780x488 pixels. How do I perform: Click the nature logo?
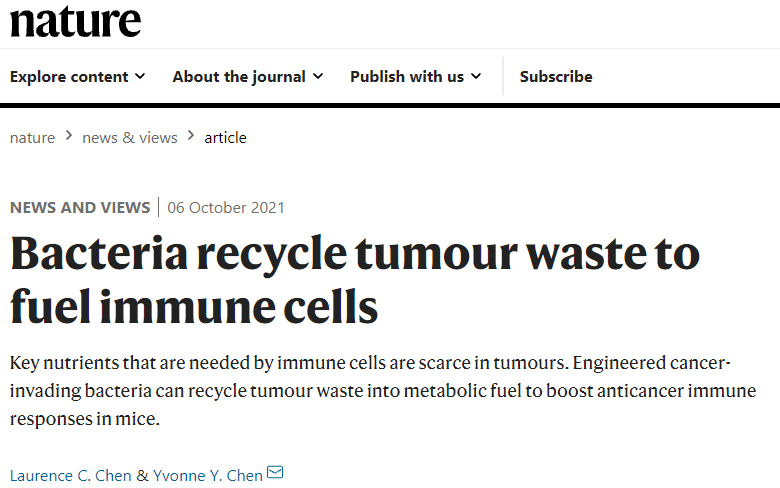pos(75,21)
